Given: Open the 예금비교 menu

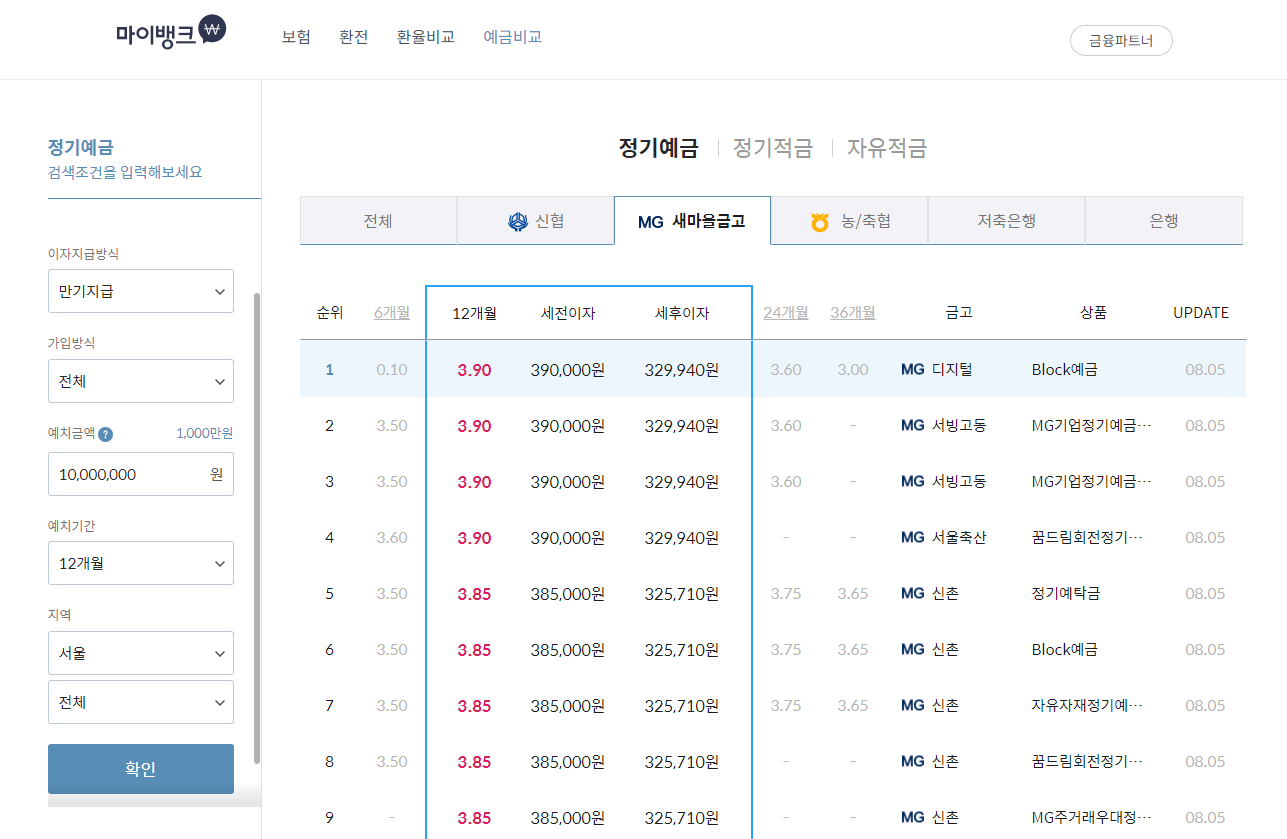Looking at the screenshot, I should tap(513, 37).
